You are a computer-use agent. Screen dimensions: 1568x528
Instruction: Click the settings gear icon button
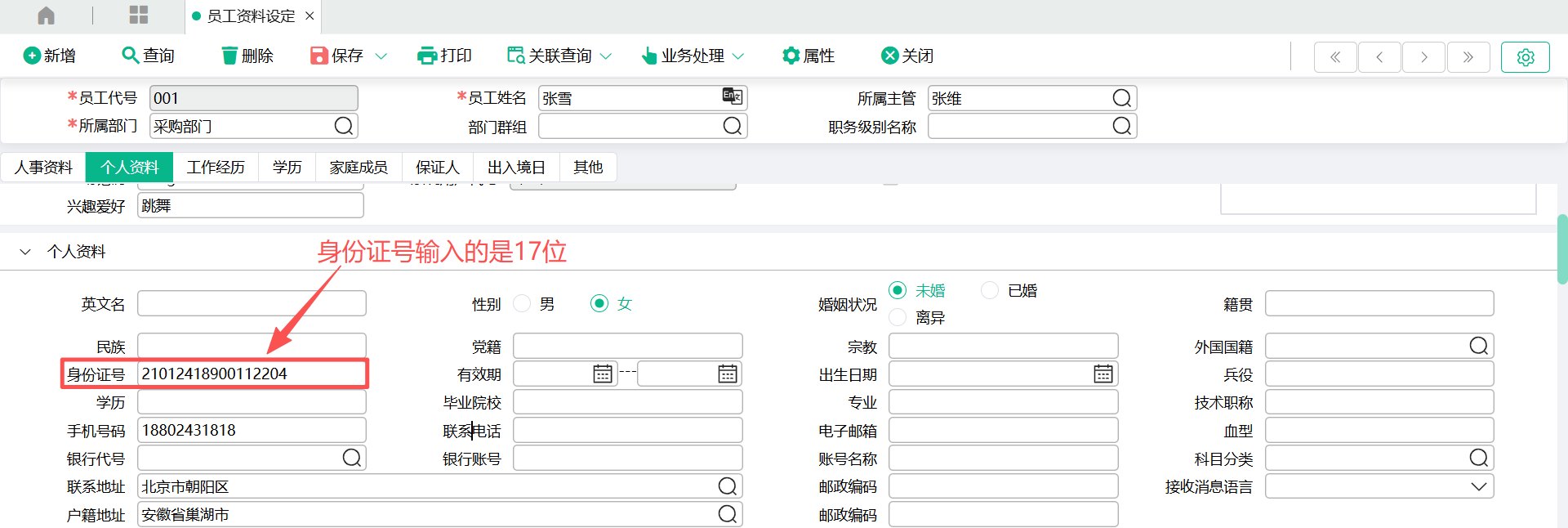coord(1525,57)
